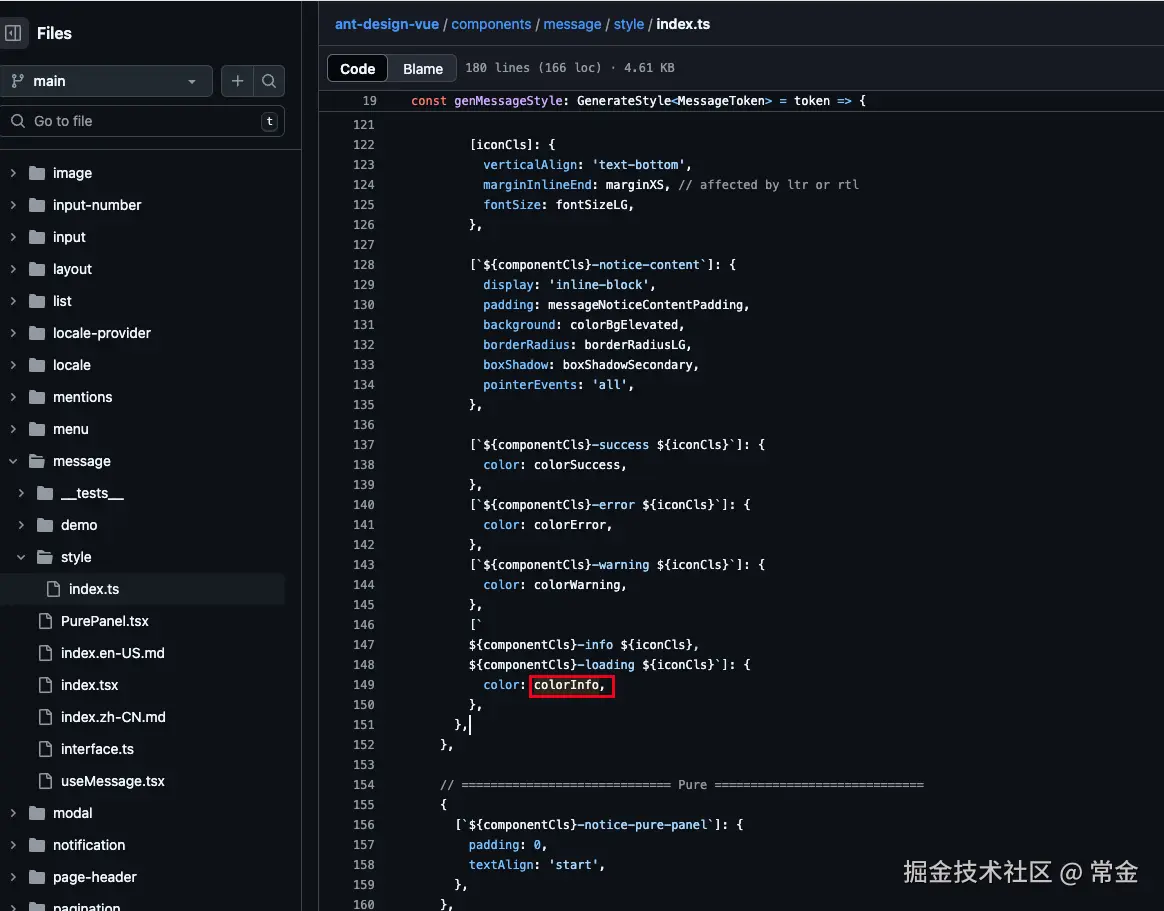
Task: Select the locale-provider folder name
Action: coord(102,333)
